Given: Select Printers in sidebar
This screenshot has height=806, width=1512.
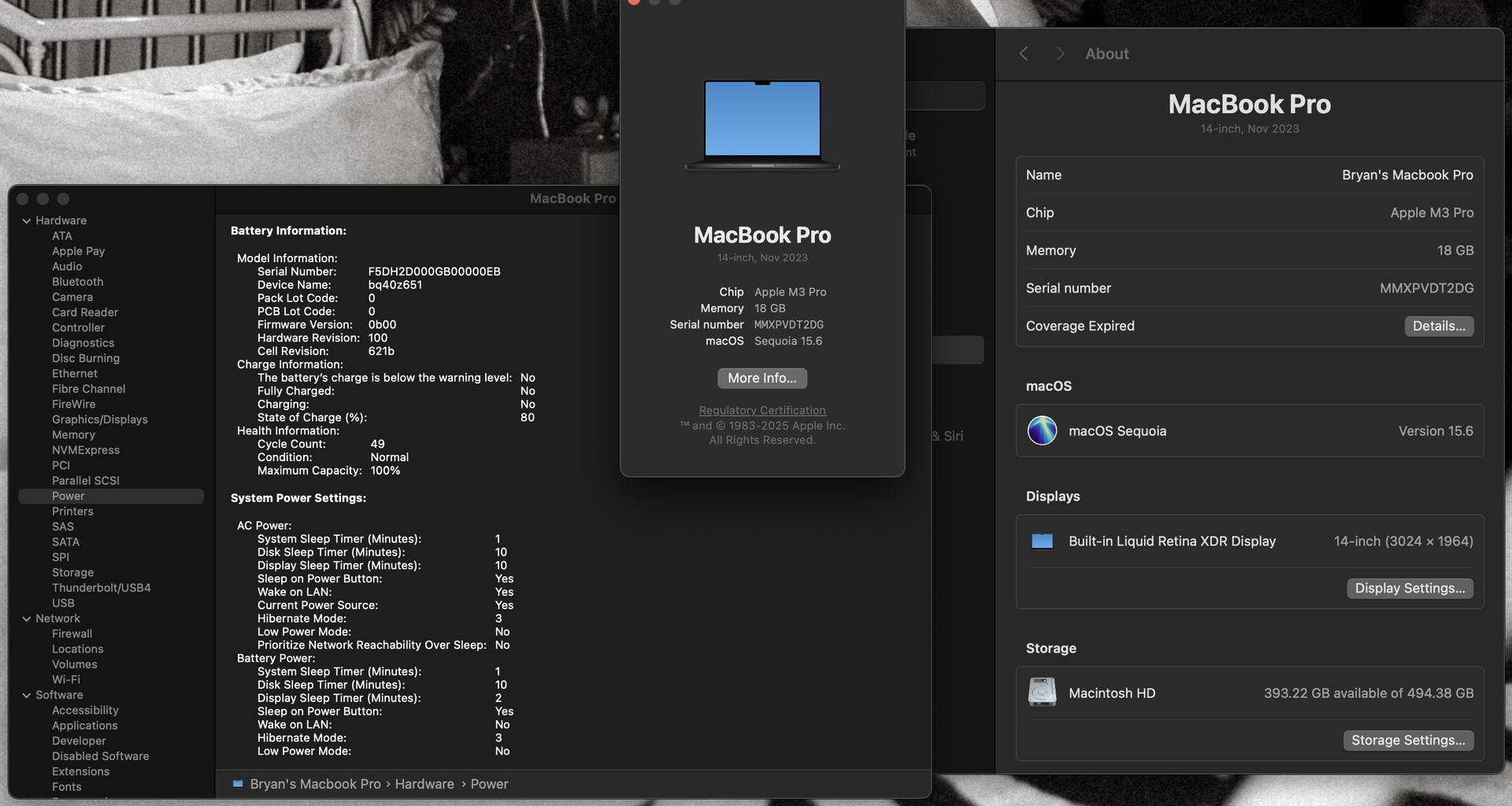Looking at the screenshot, I should tap(72, 512).
